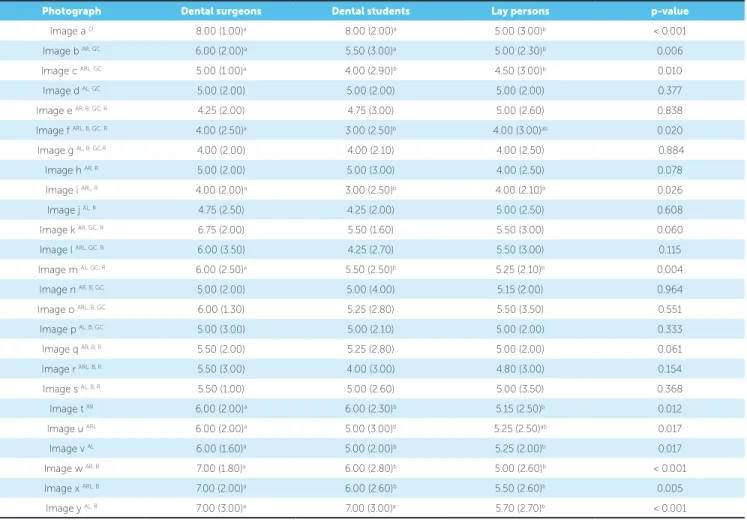Viewport: 747px width, 520px height.
Task: Click p-value 0.026 in Image i row
Action: point(670,190)
